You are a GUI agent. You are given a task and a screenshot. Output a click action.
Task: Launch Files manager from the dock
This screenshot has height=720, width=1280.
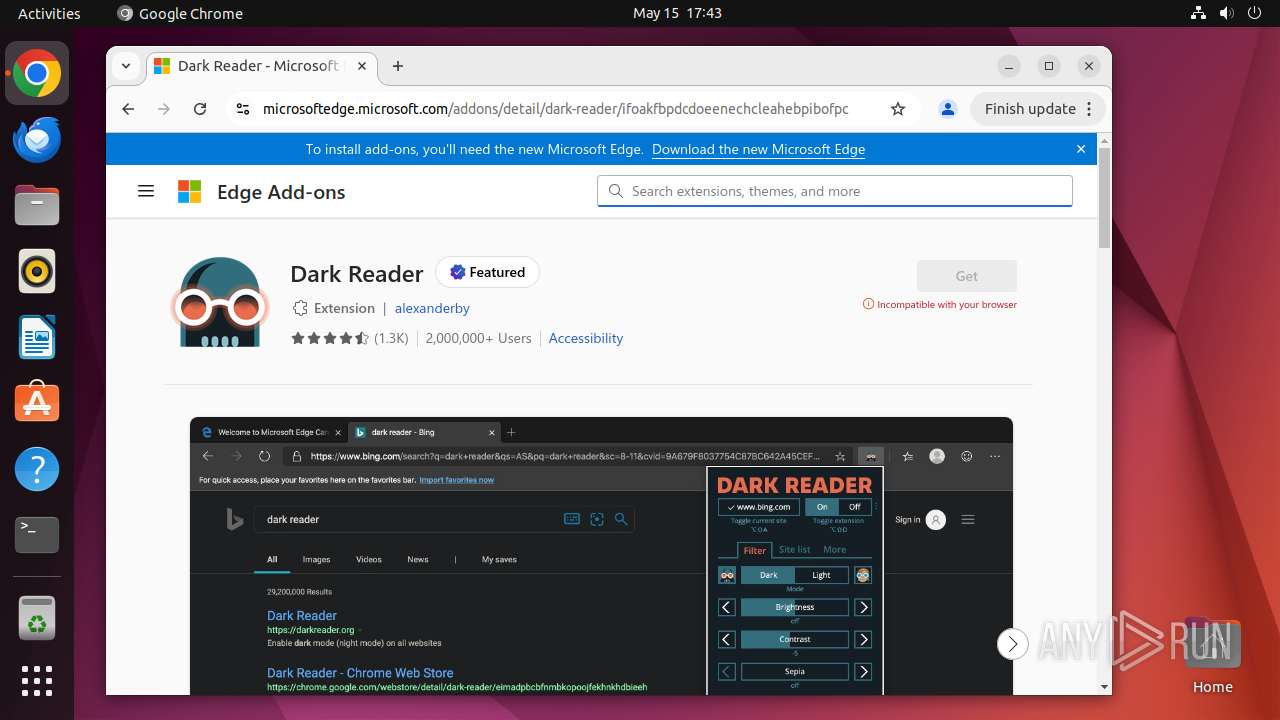coord(37,206)
